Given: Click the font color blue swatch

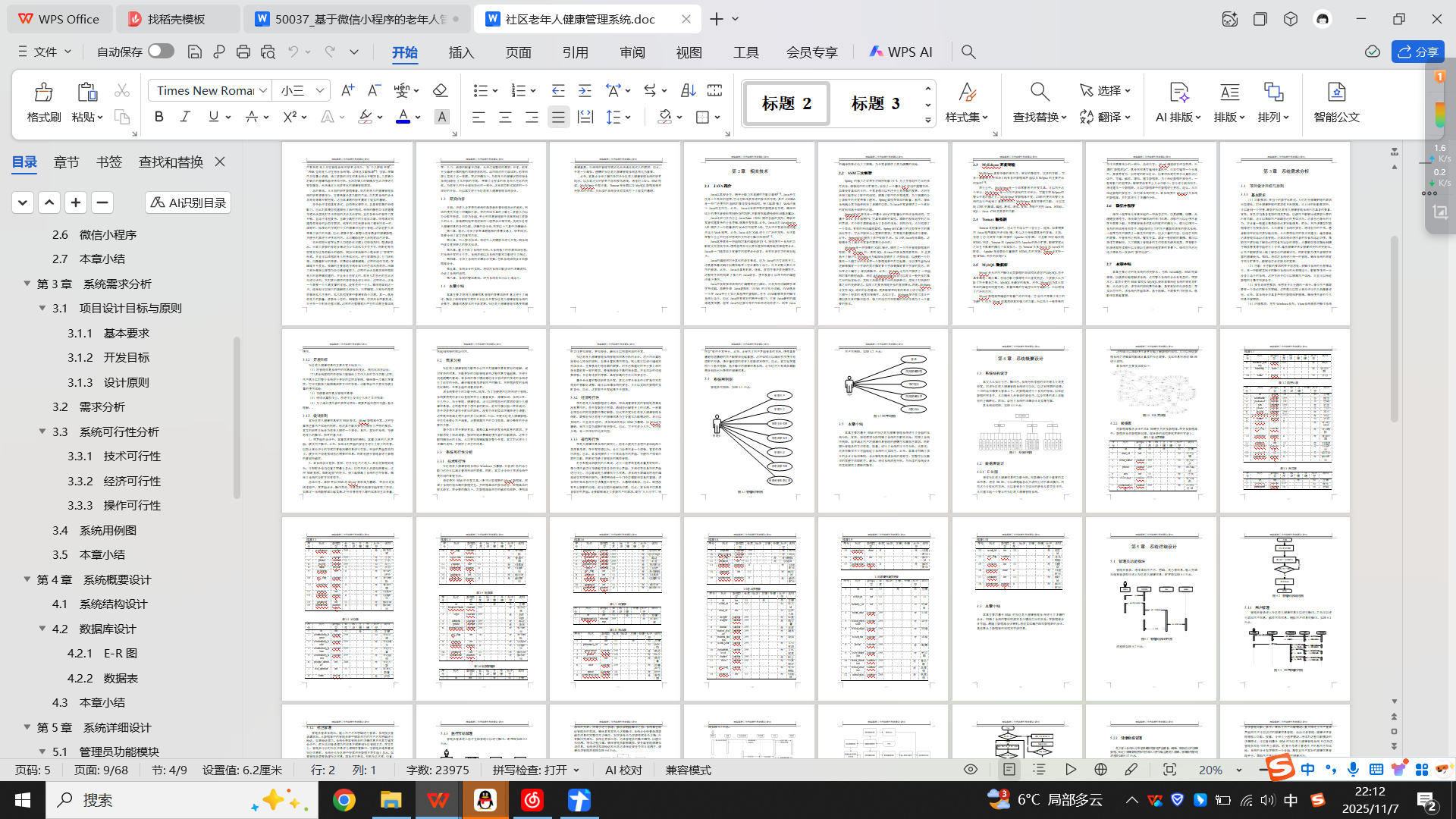Looking at the screenshot, I should (403, 117).
